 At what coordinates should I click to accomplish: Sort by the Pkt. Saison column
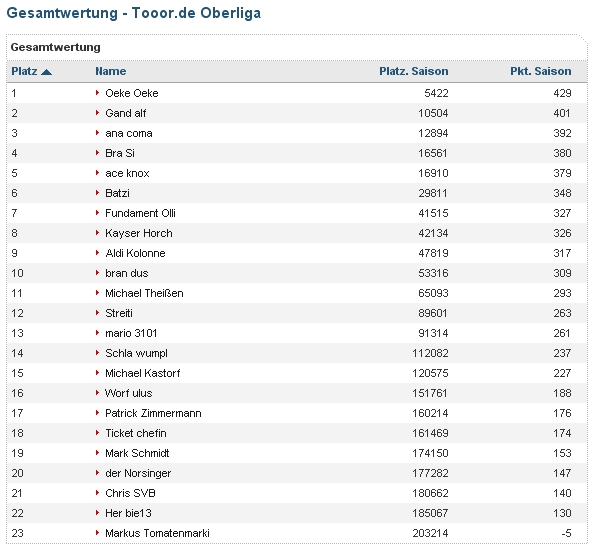(541, 71)
